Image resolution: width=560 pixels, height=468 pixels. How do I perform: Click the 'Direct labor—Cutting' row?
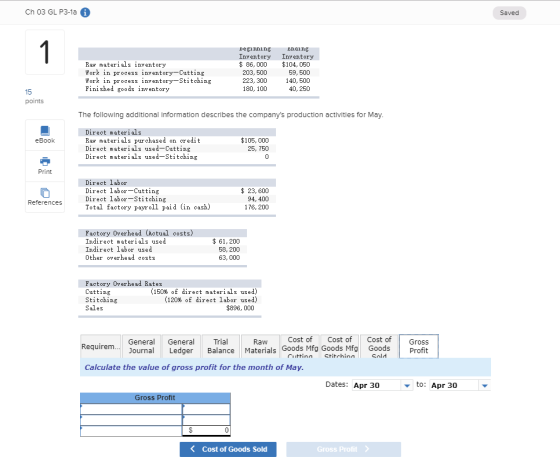pos(177,191)
